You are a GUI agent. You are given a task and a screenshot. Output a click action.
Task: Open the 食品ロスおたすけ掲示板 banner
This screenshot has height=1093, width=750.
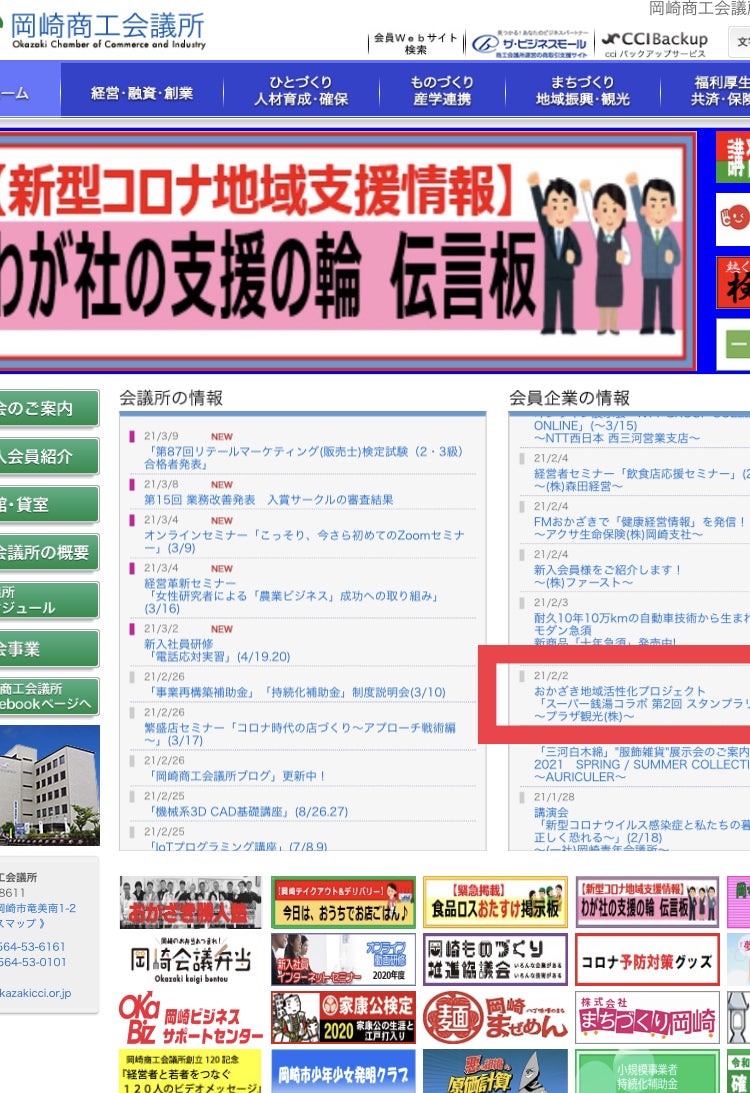[x=495, y=902]
